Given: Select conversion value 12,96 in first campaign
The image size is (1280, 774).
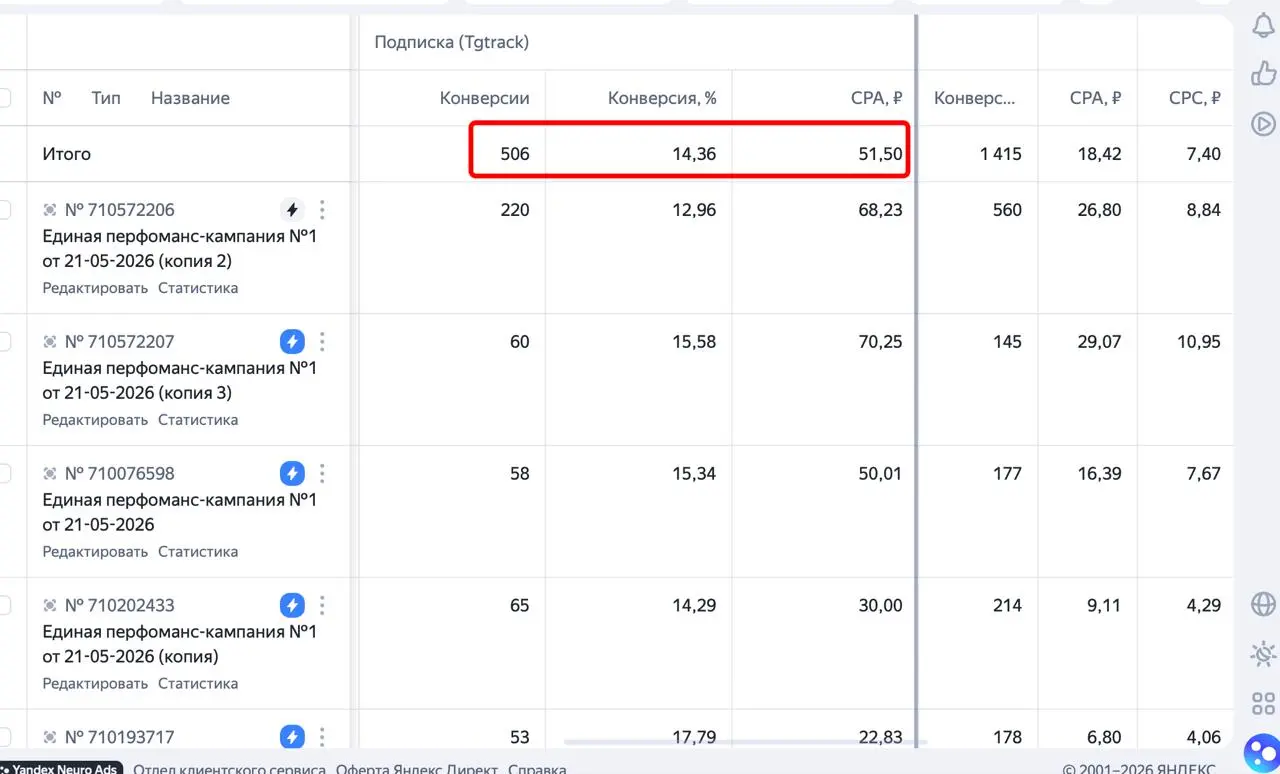Looking at the screenshot, I should click(x=694, y=210).
